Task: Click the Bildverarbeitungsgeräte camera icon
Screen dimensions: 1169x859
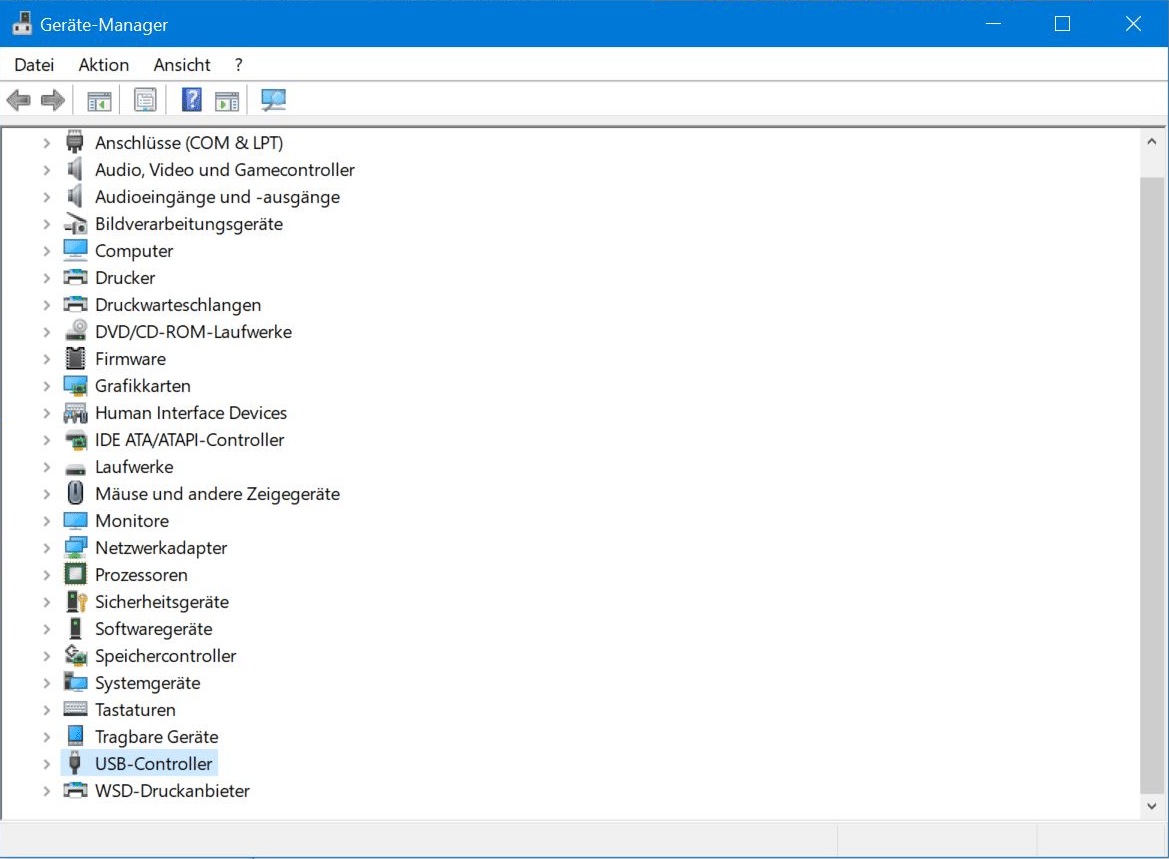Action: tap(75, 224)
